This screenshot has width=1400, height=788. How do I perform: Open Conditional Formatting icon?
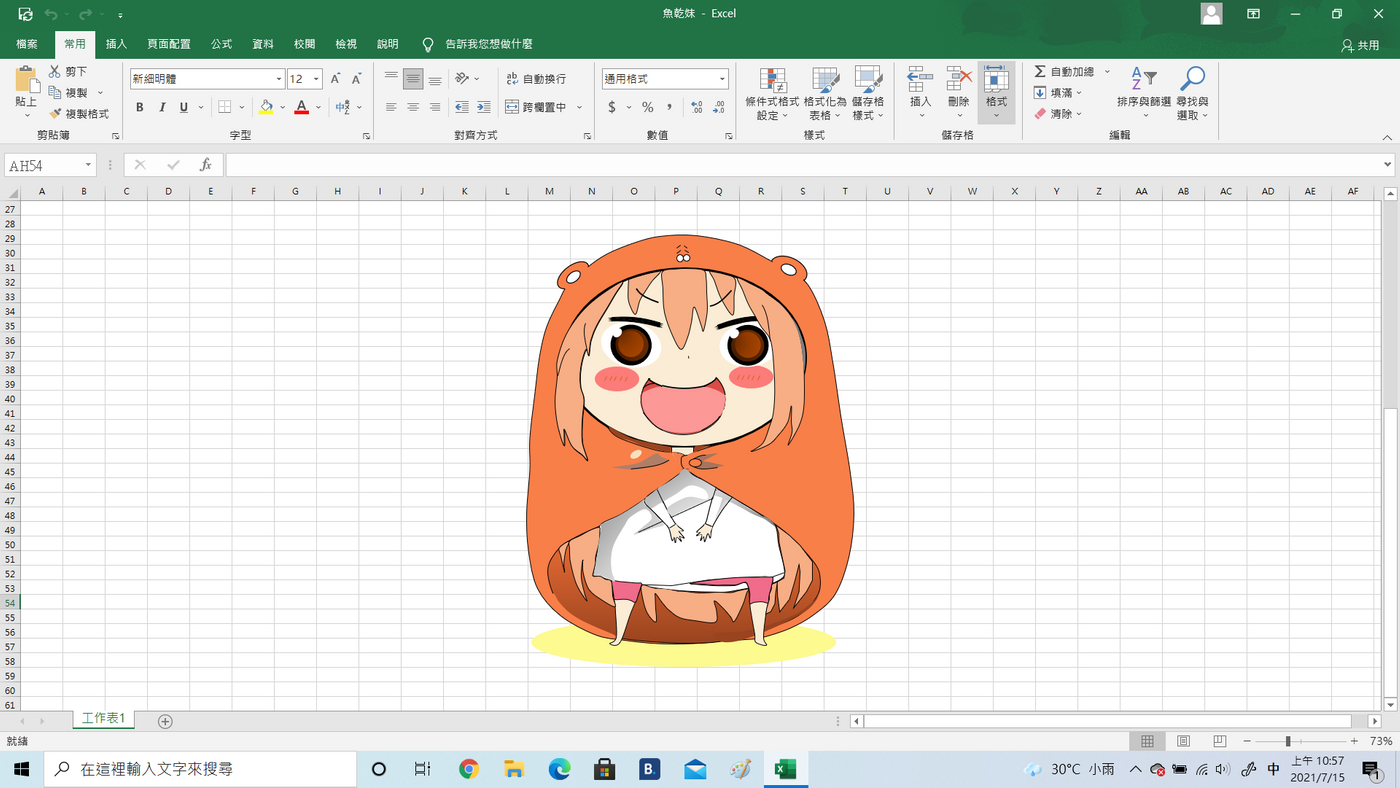(x=772, y=80)
